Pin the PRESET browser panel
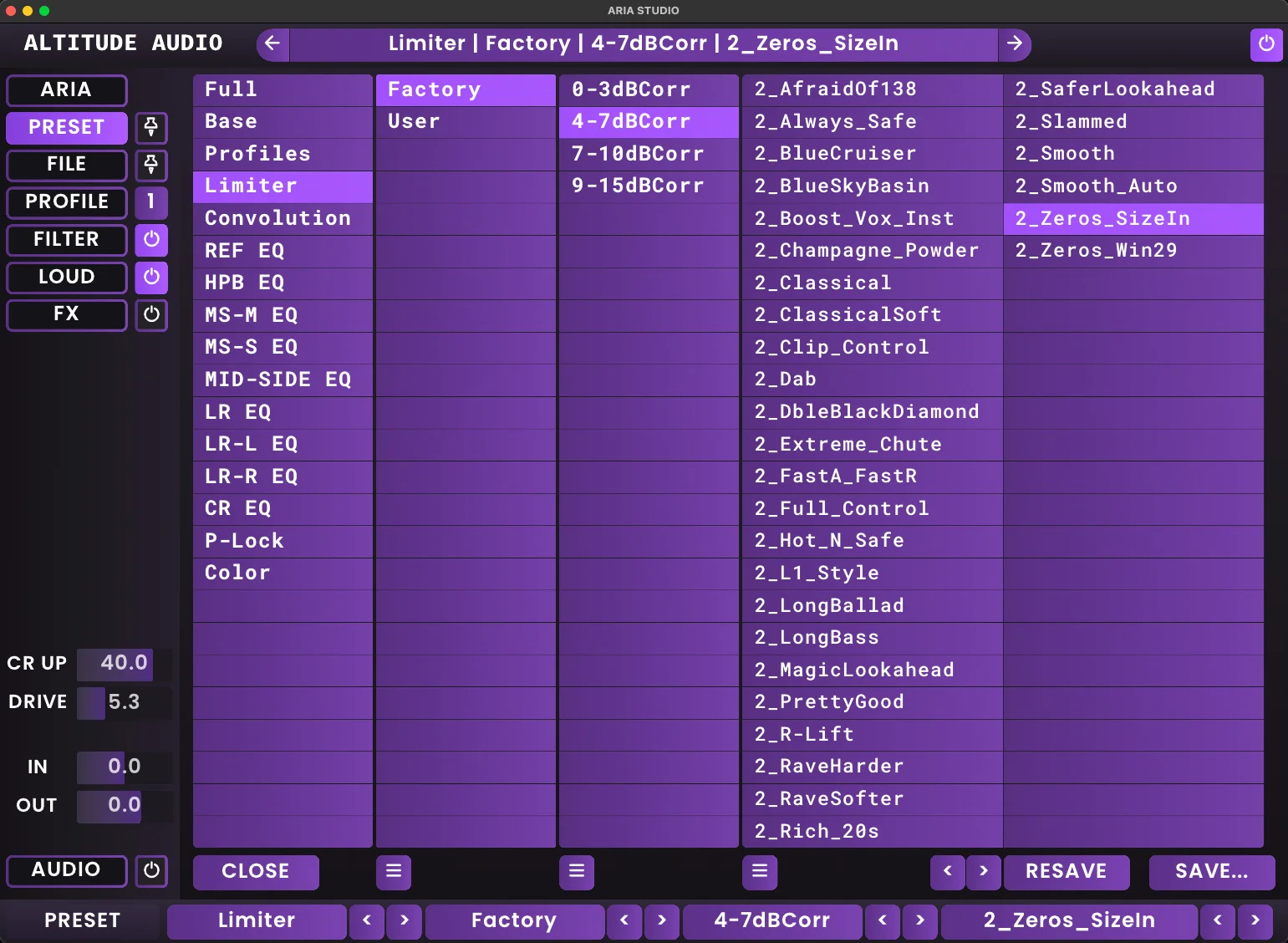 tap(151, 128)
